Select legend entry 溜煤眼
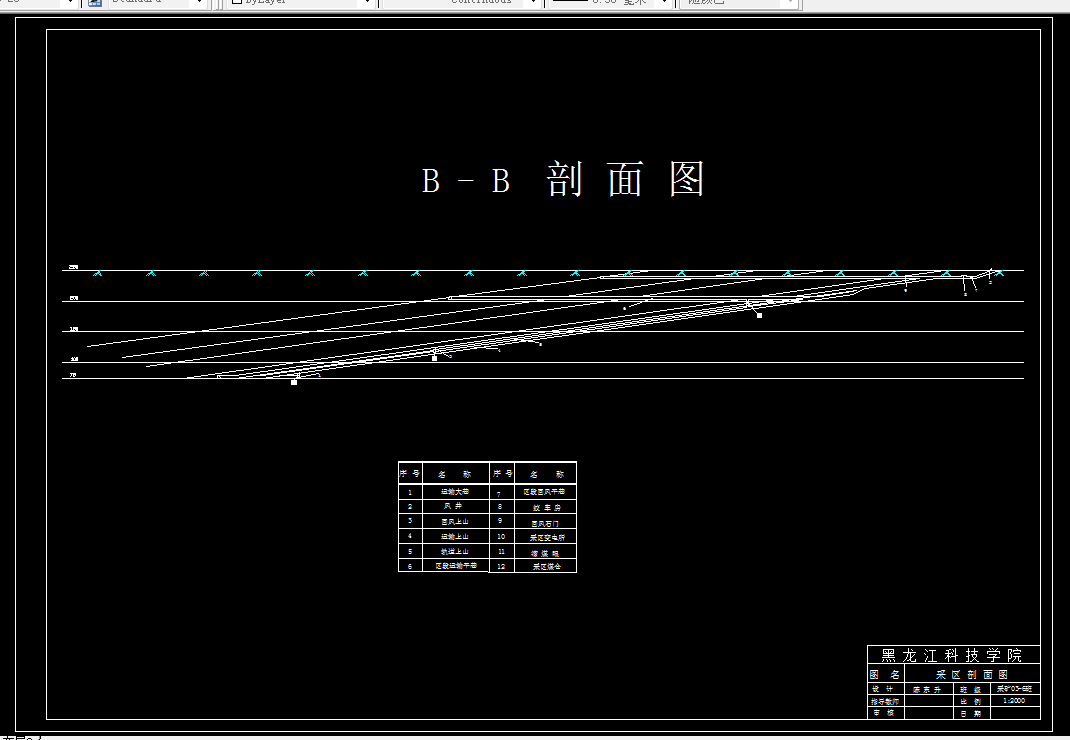Image resolution: width=1070 pixels, height=740 pixels. pos(545,554)
